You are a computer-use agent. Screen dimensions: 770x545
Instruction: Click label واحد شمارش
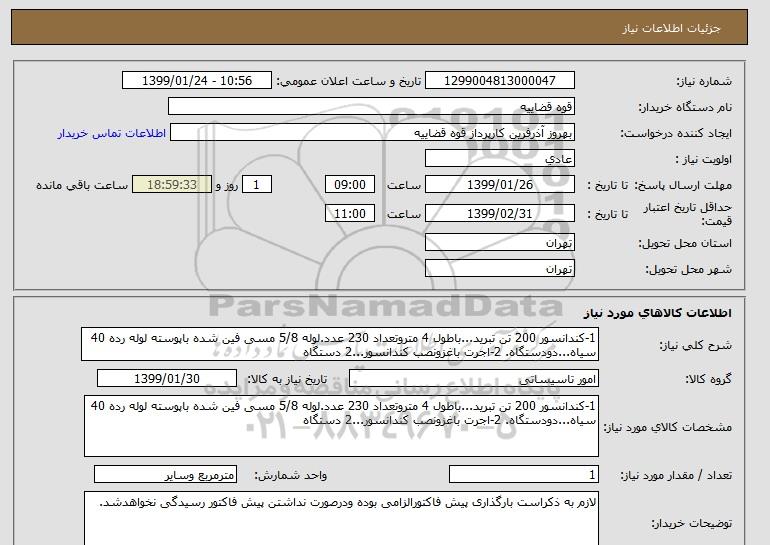point(291,475)
